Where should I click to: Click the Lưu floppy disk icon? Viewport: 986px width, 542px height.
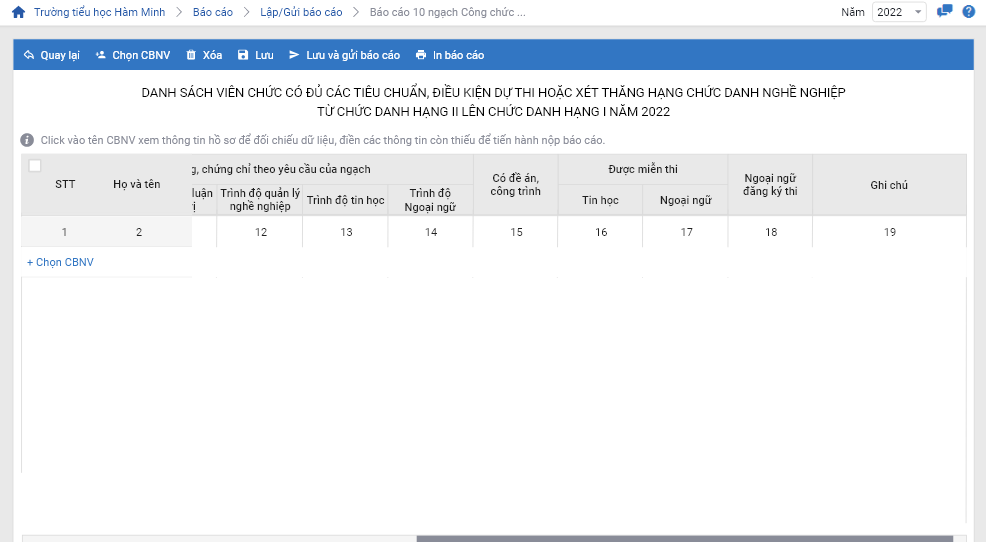(x=243, y=55)
